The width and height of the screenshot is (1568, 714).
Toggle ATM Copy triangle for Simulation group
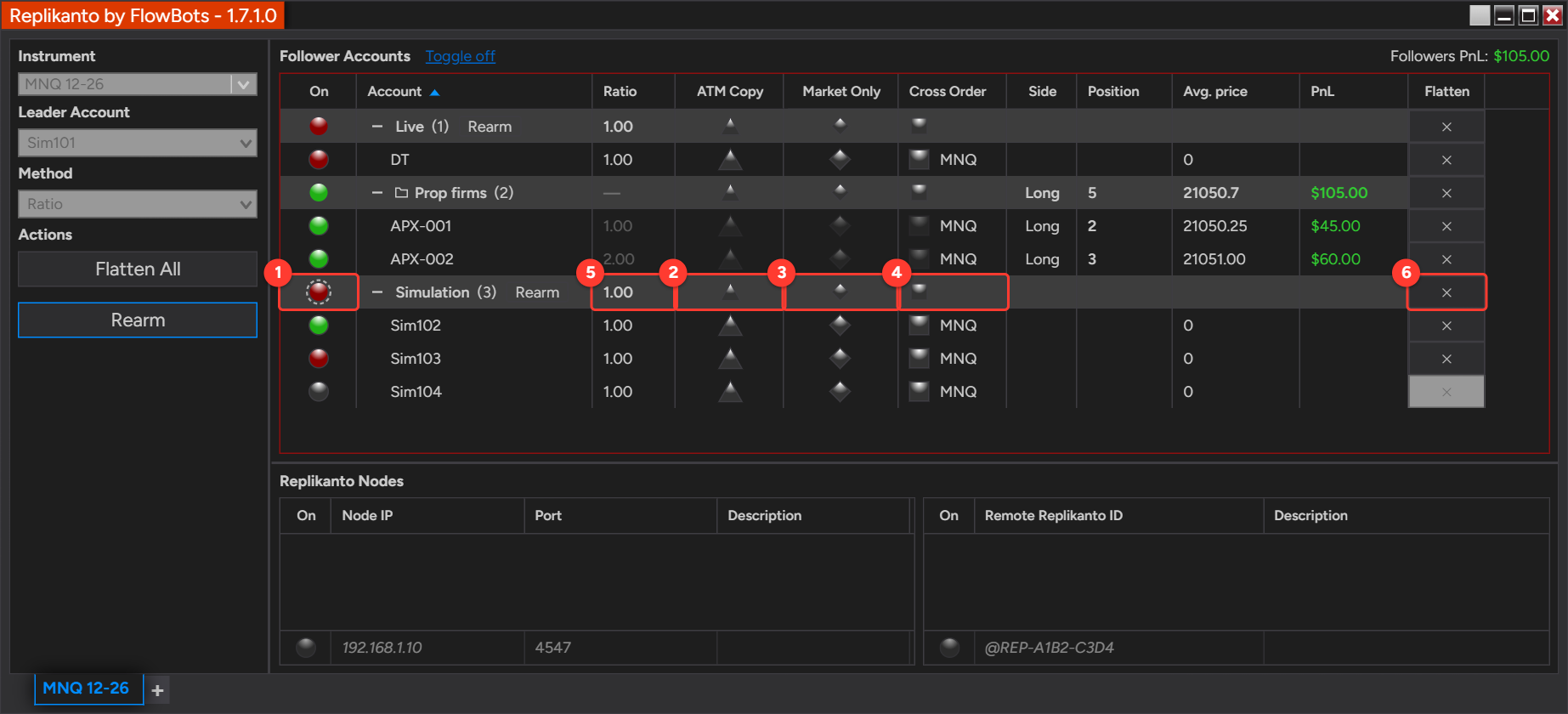tap(730, 291)
